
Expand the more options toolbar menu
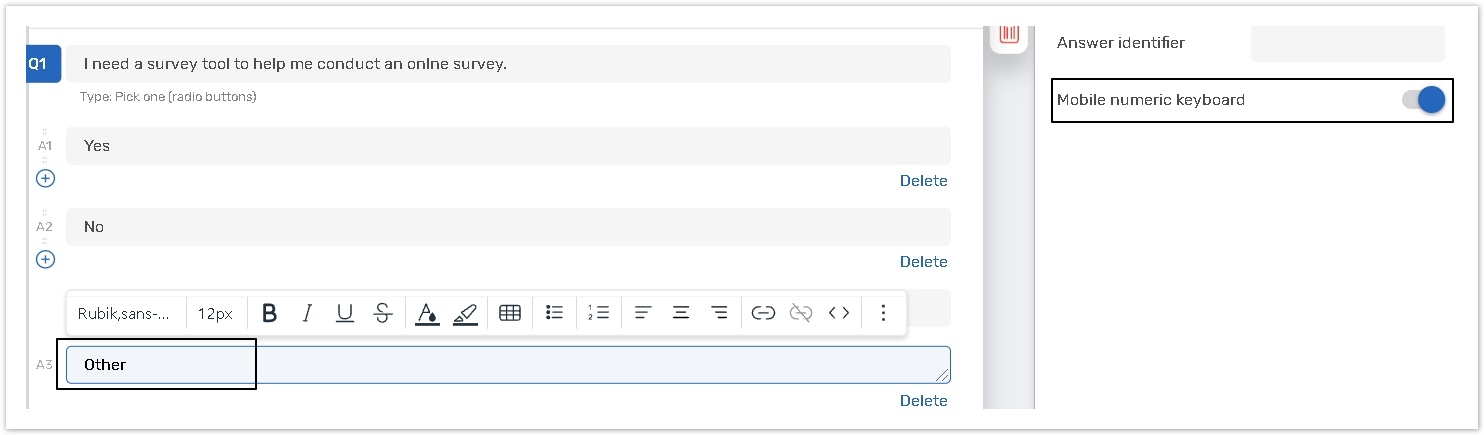pos(883,313)
